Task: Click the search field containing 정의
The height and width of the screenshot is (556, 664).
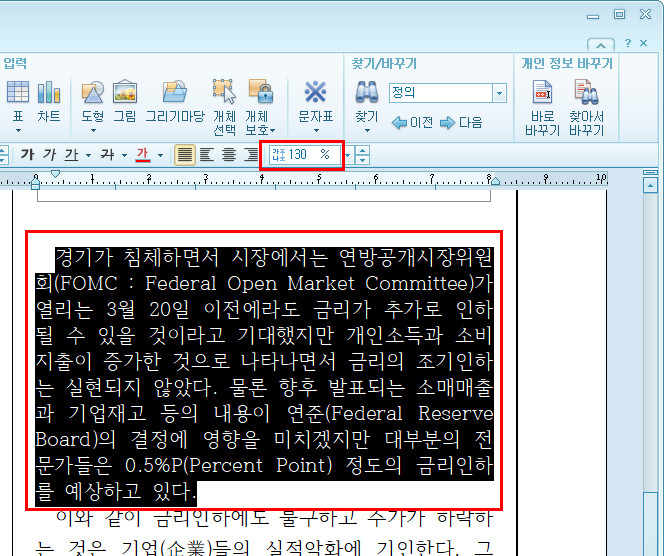Action: click(x=440, y=93)
